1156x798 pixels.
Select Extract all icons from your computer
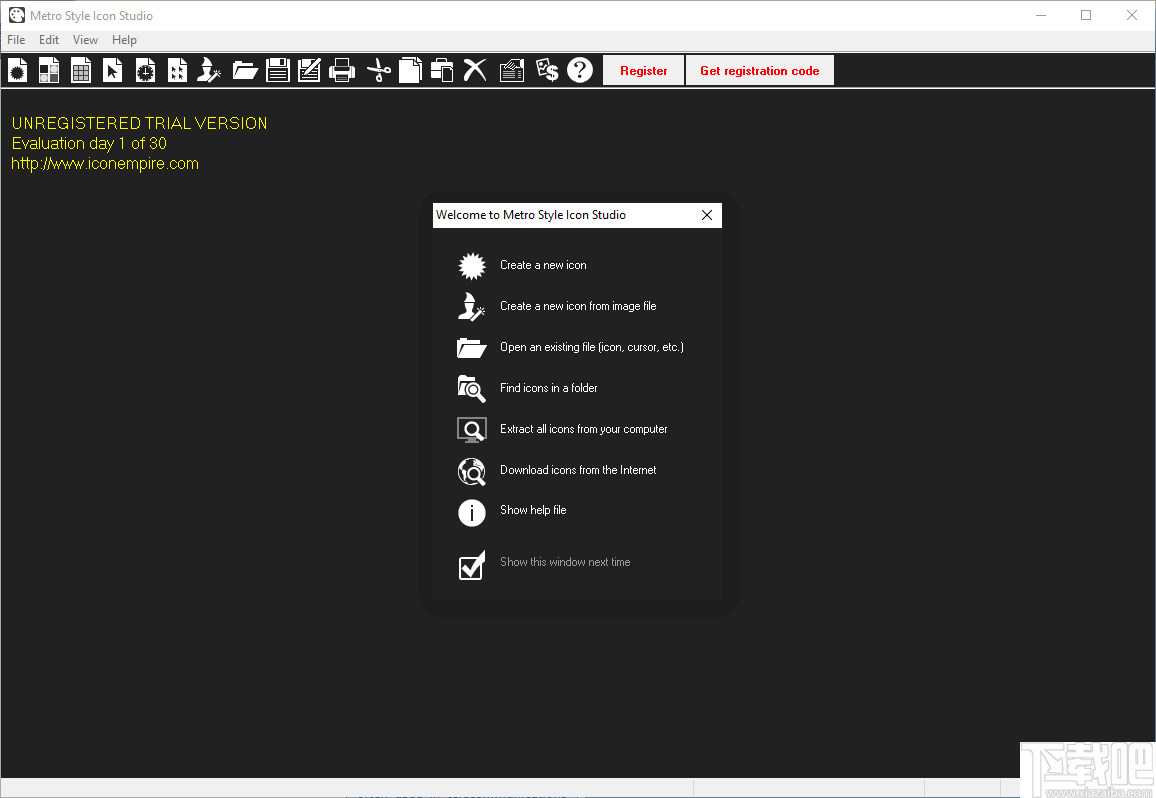(584, 429)
